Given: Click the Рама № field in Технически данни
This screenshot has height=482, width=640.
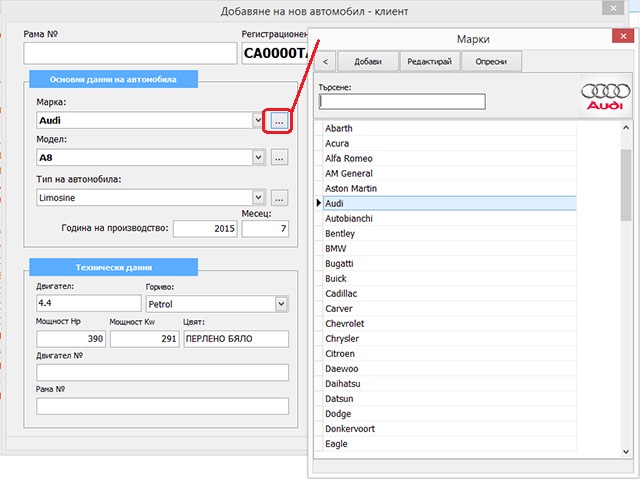Looking at the screenshot, I should [162, 406].
